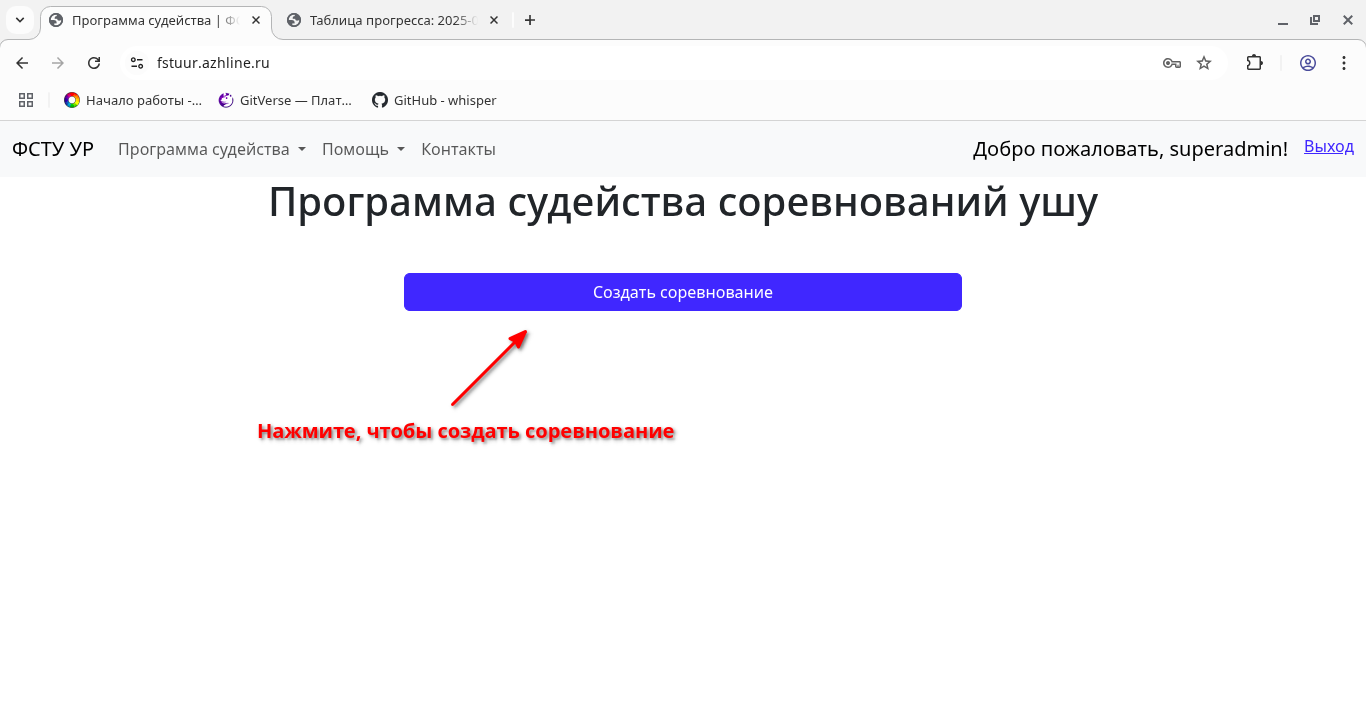Click the browser back arrow icon
The width and height of the screenshot is (1366, 724).
pyautogui.click(x=22, y=63)
